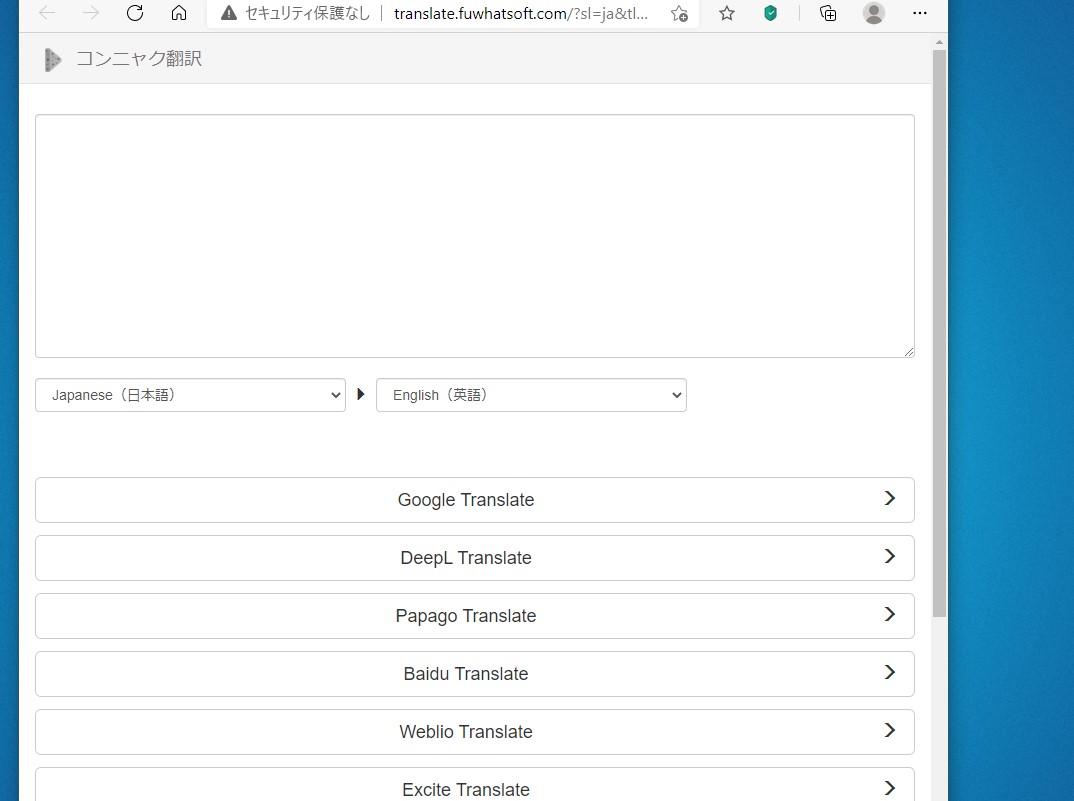
Task: Reload the page with refresh icon
Action: point(135,13)
